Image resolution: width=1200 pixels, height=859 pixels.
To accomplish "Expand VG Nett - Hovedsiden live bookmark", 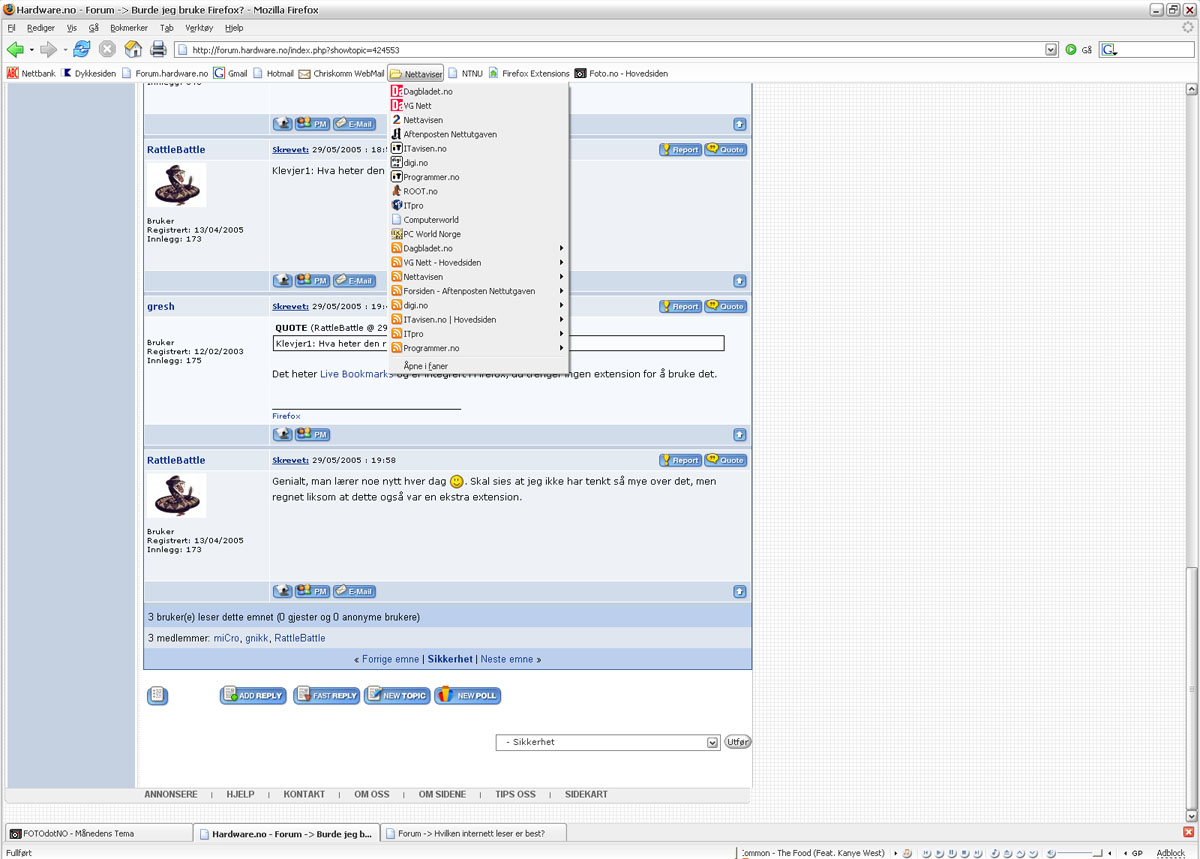I will tap(478, 262).
